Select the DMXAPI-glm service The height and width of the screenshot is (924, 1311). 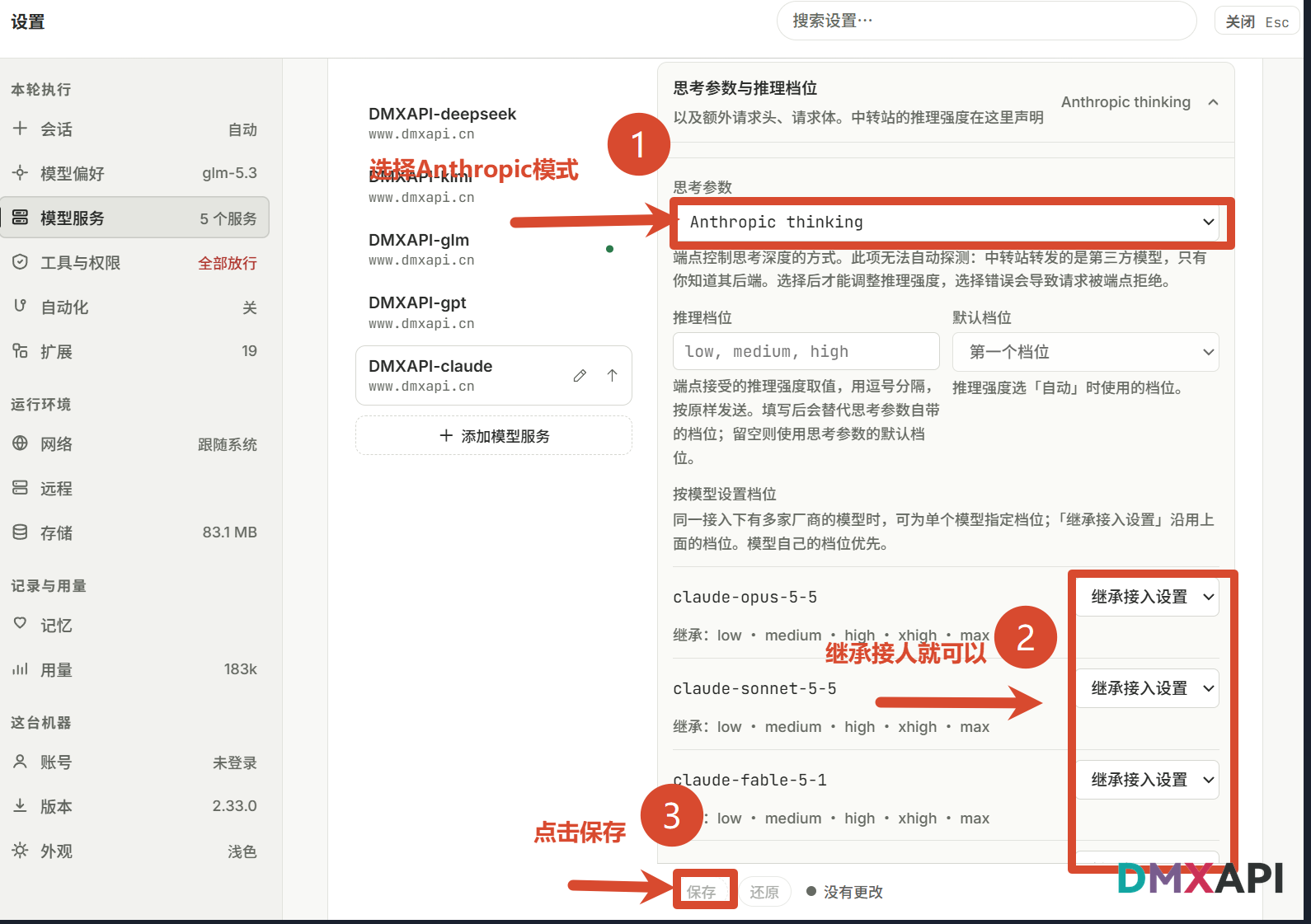click(494, 249)
